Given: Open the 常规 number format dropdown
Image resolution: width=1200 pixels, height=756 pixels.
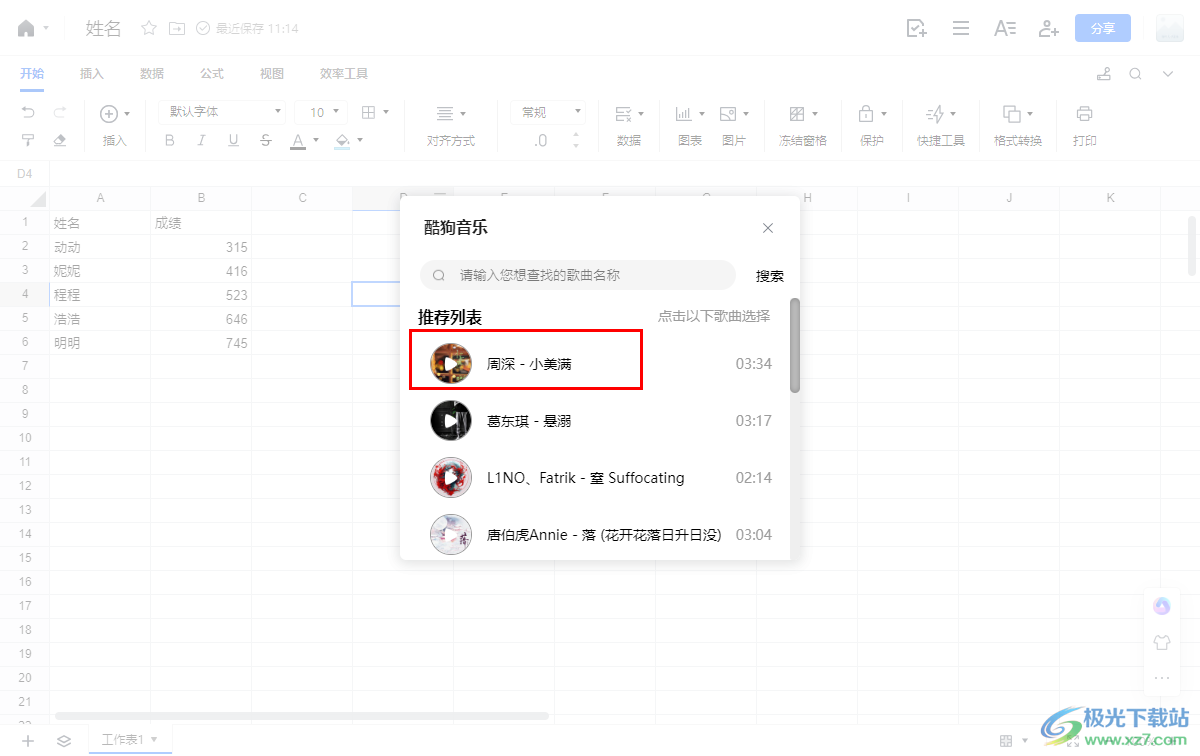Looking at the screenshot, I should (547, 112).
